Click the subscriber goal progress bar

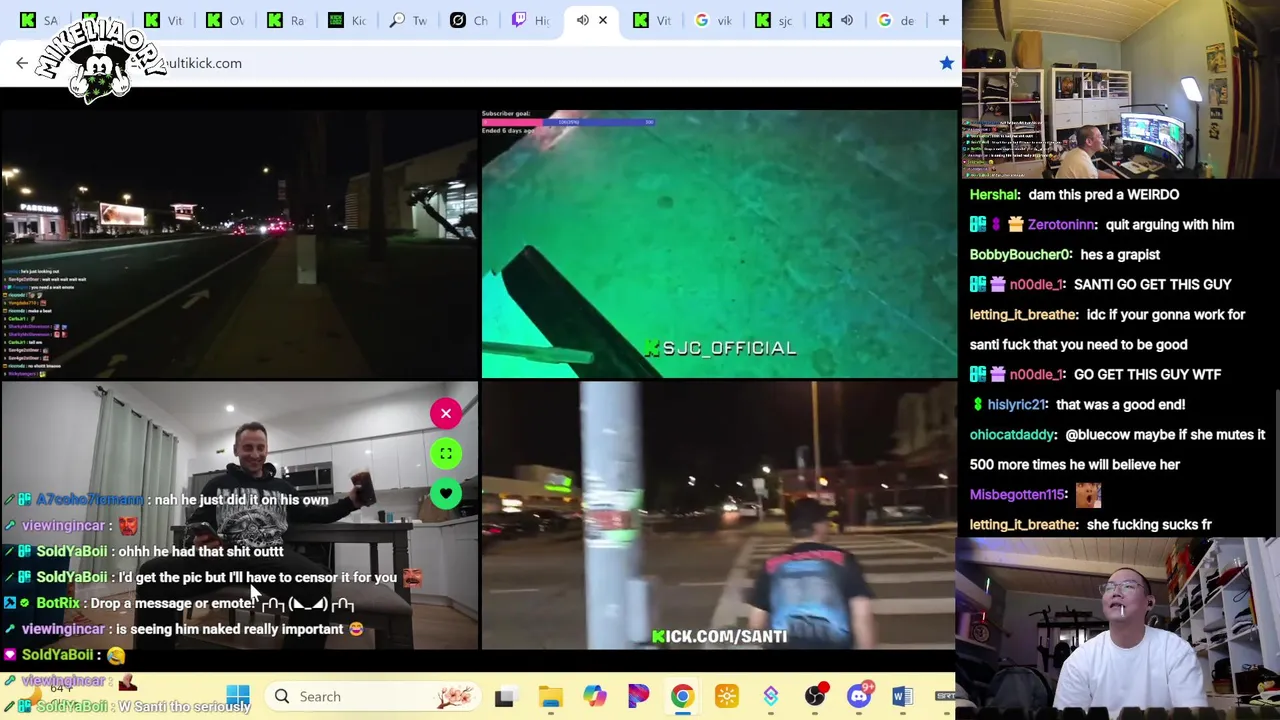click(x=568, y=122)
